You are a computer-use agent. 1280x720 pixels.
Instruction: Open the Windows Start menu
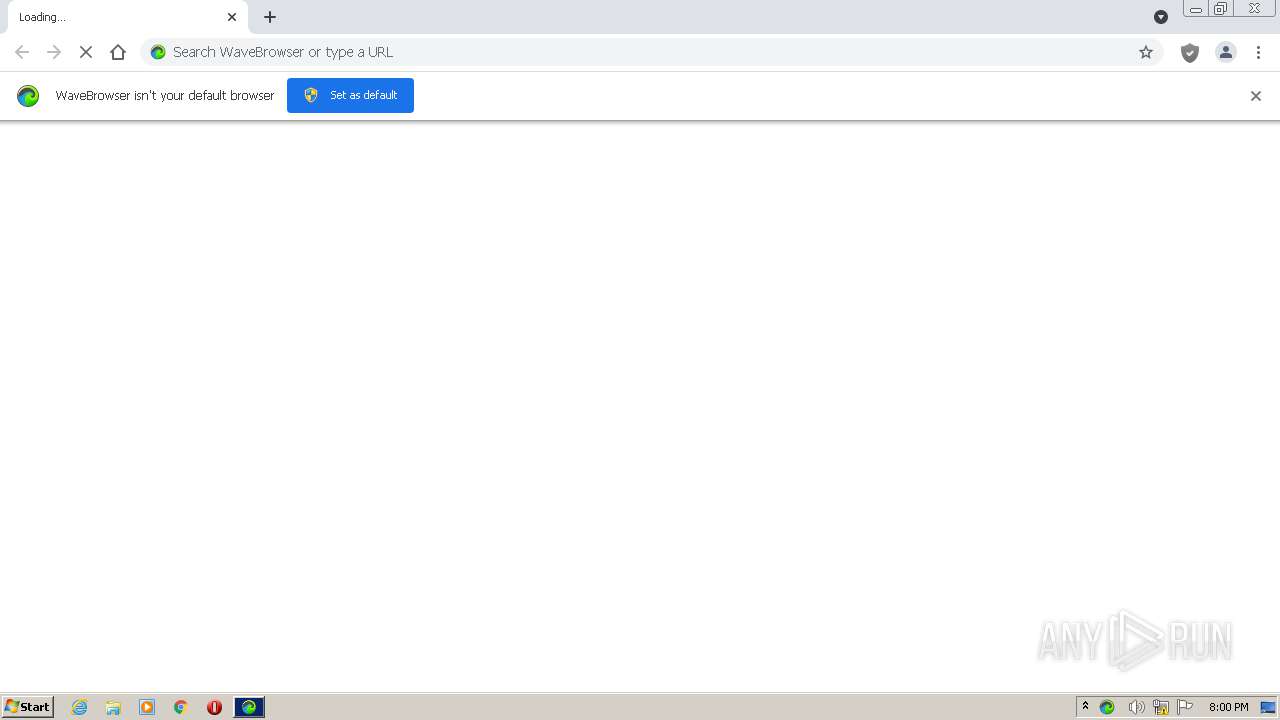(28, 707)
